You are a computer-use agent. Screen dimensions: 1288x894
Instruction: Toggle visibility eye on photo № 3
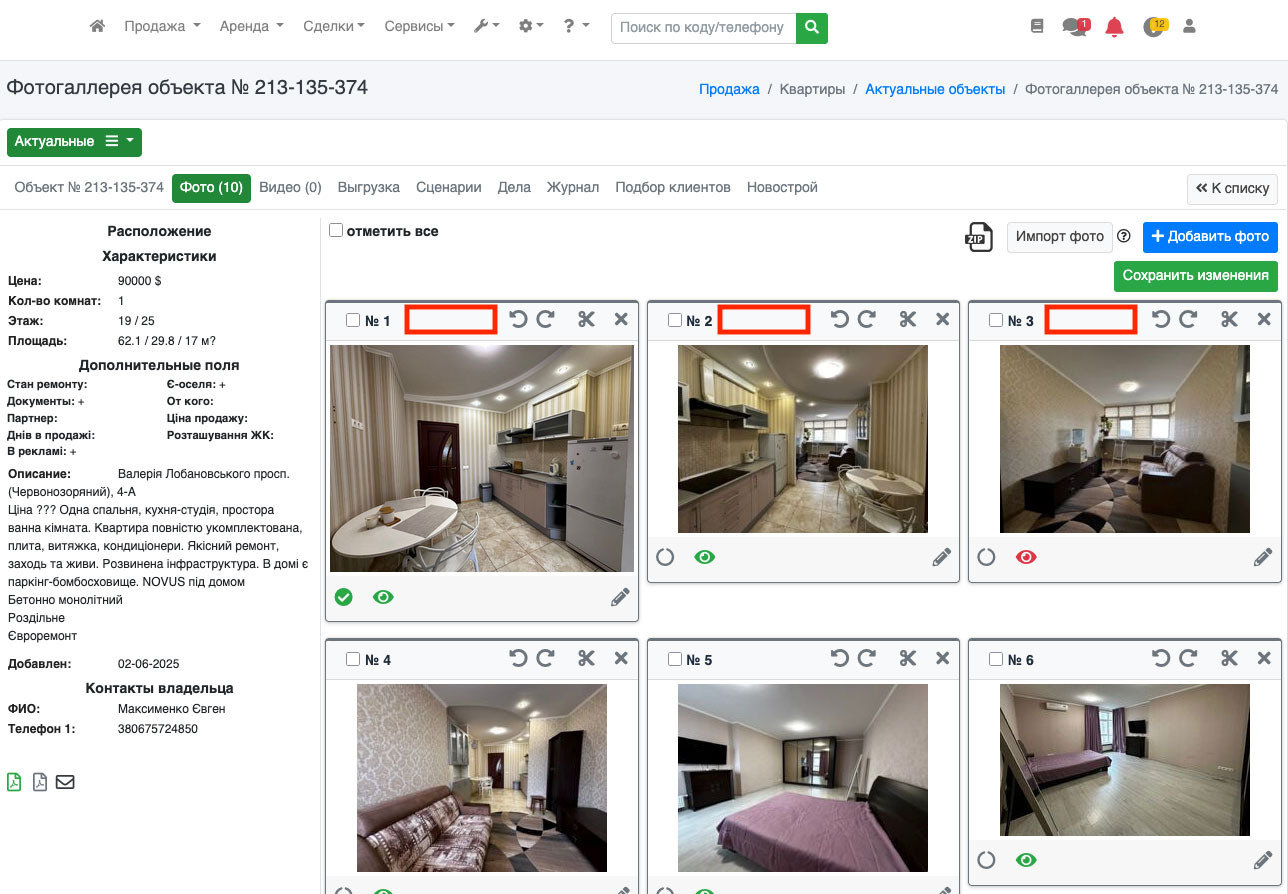(x=1026, y=558)
